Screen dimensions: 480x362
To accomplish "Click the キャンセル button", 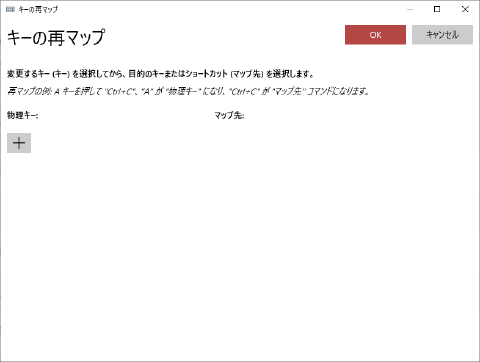I will tap(442, 35).
